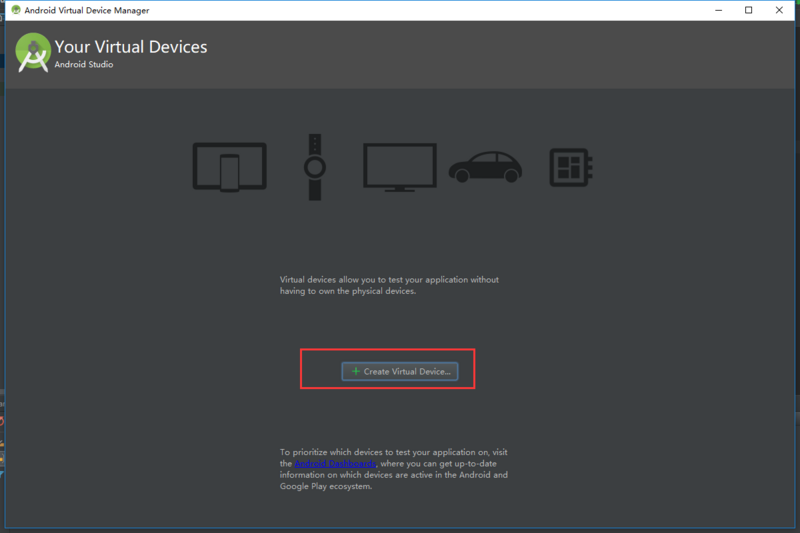Click the 'Your Virtual Devices' heading
Image resolution: width=800 pixels, height=533 pixels.
[131, 47]
